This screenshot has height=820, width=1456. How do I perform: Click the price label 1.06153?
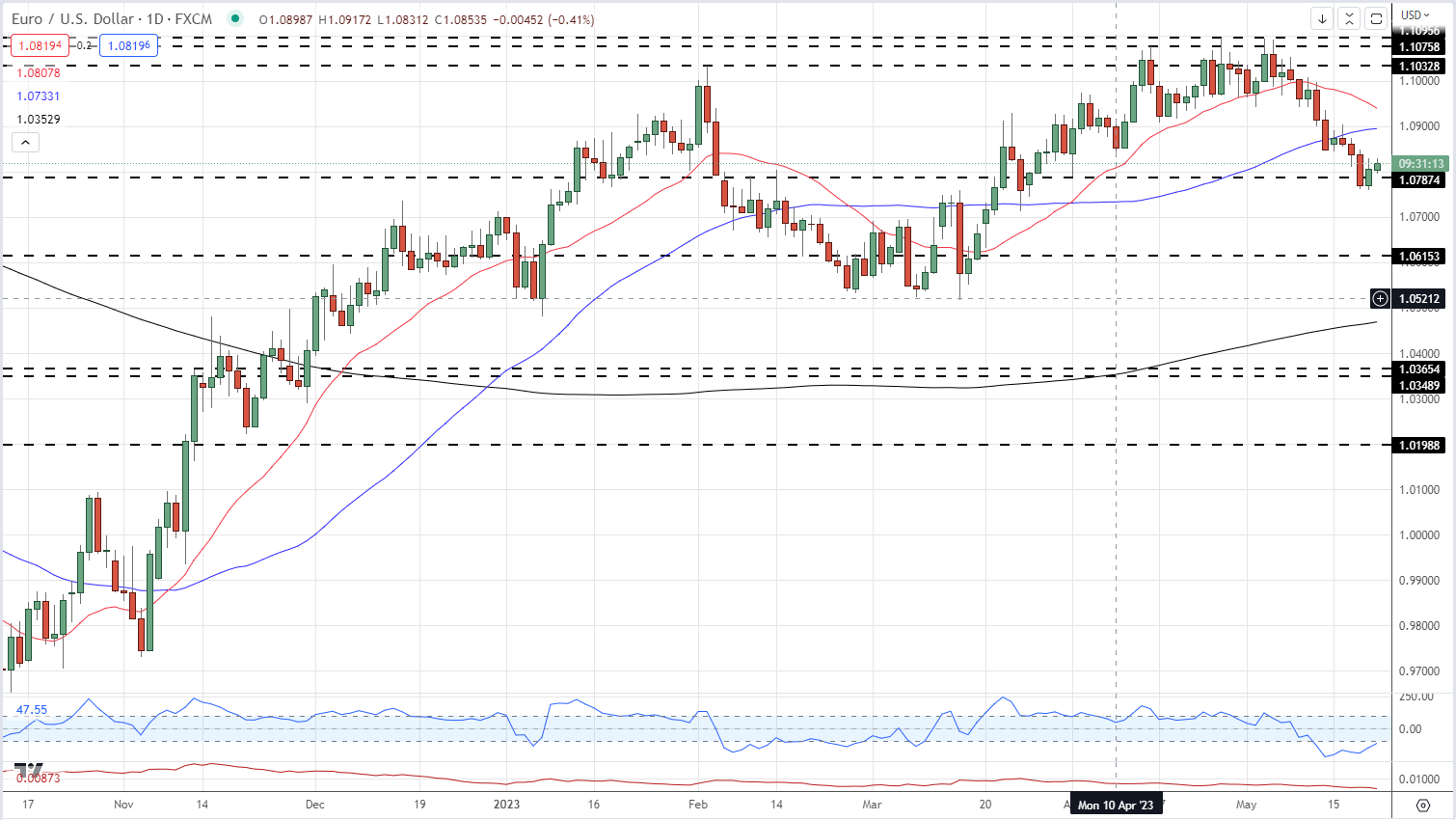[x=1419, y=257]
